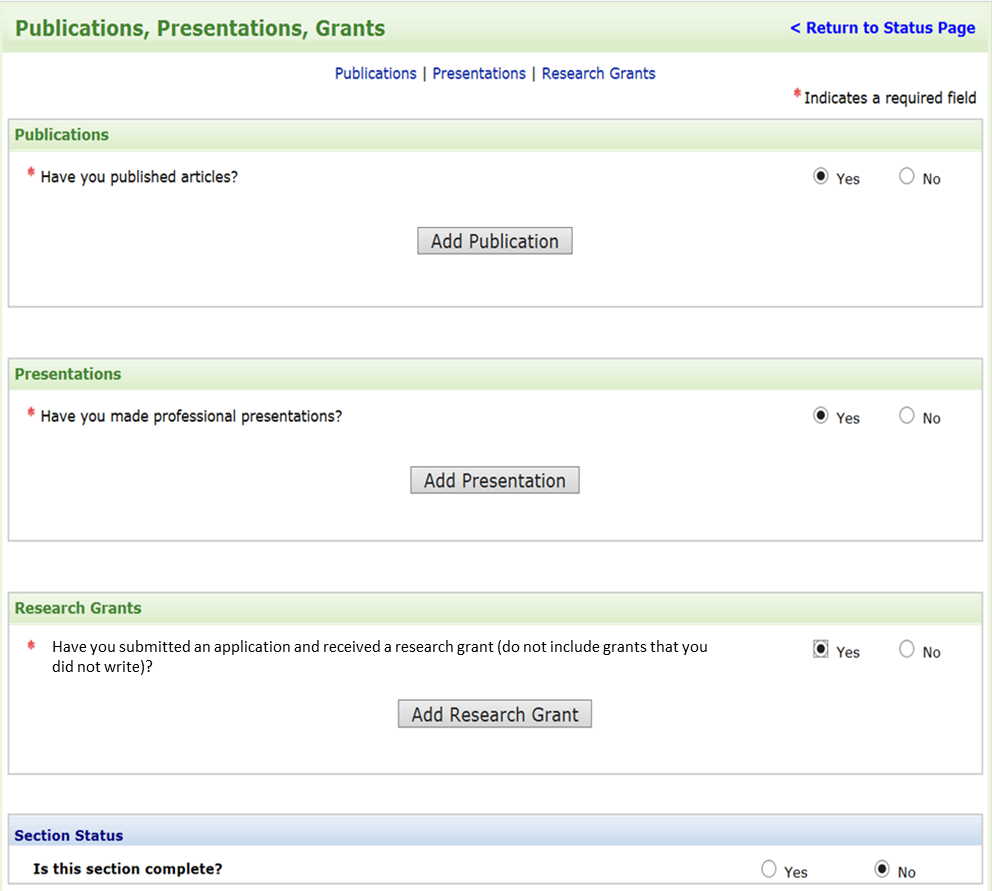Click the green Presentations section header

68,374
